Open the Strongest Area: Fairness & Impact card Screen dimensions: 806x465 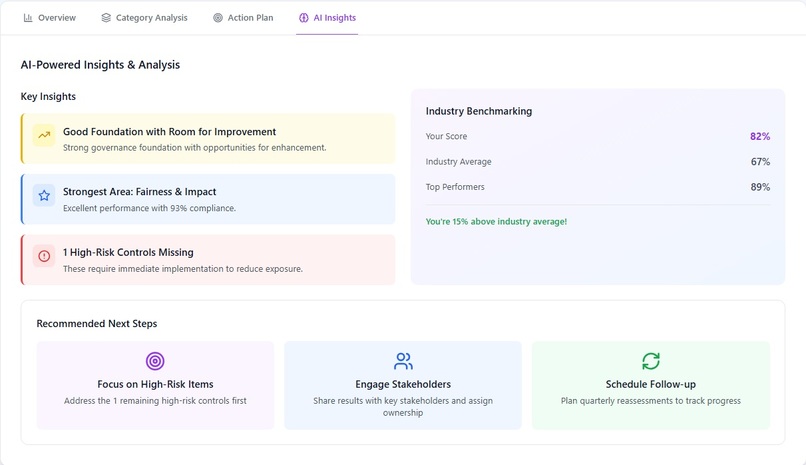[x=208, y=199]
